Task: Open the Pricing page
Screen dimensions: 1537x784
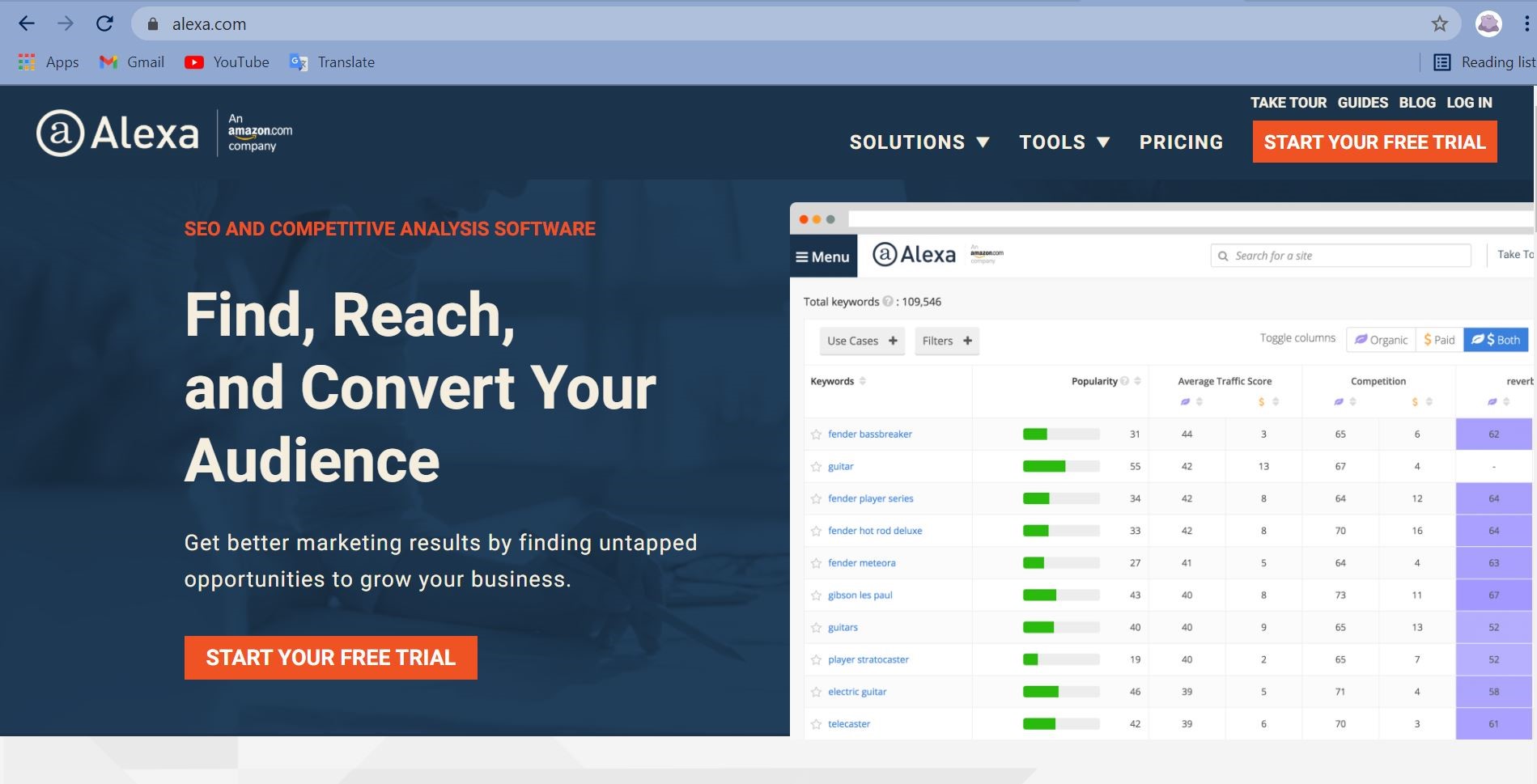Action: 1181,142
